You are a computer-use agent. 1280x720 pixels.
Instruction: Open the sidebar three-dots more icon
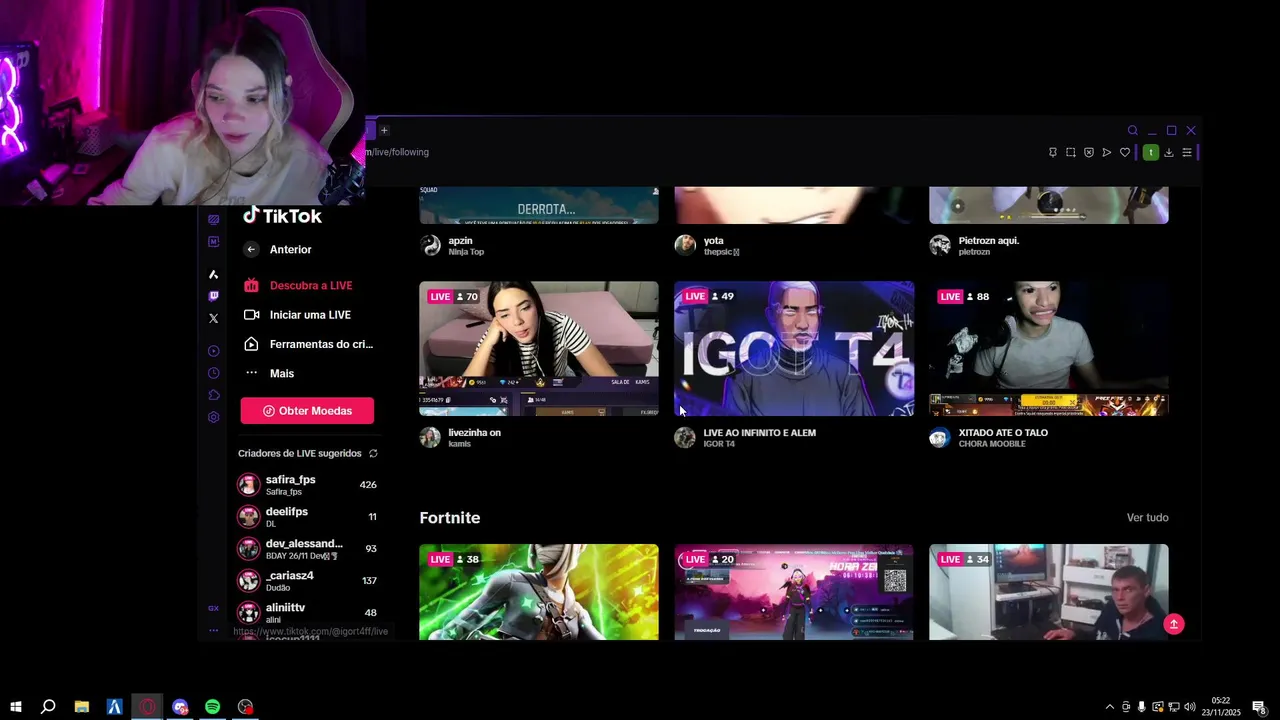pos(213,630)
